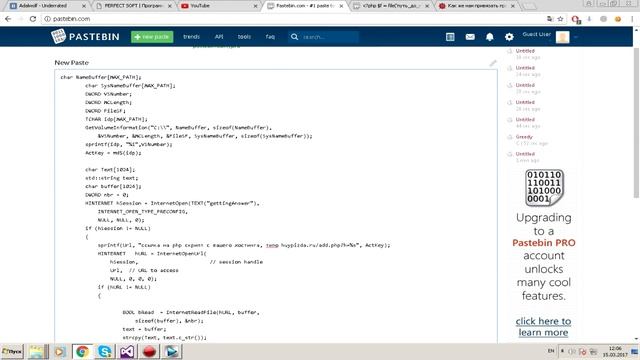This screenshot has height=360, width=640.
Task: Open the faq menu item in Pastebin header
Action: coord(270,37)
